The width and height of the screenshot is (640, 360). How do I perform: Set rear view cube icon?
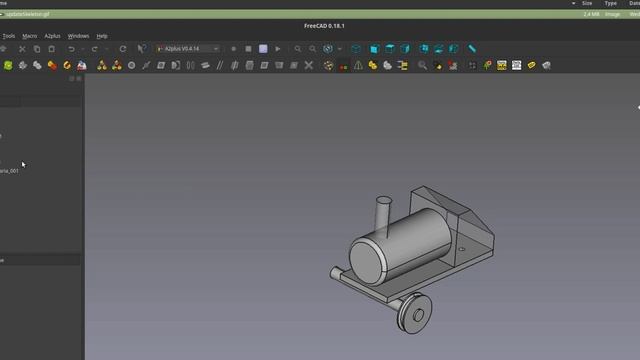424,49
